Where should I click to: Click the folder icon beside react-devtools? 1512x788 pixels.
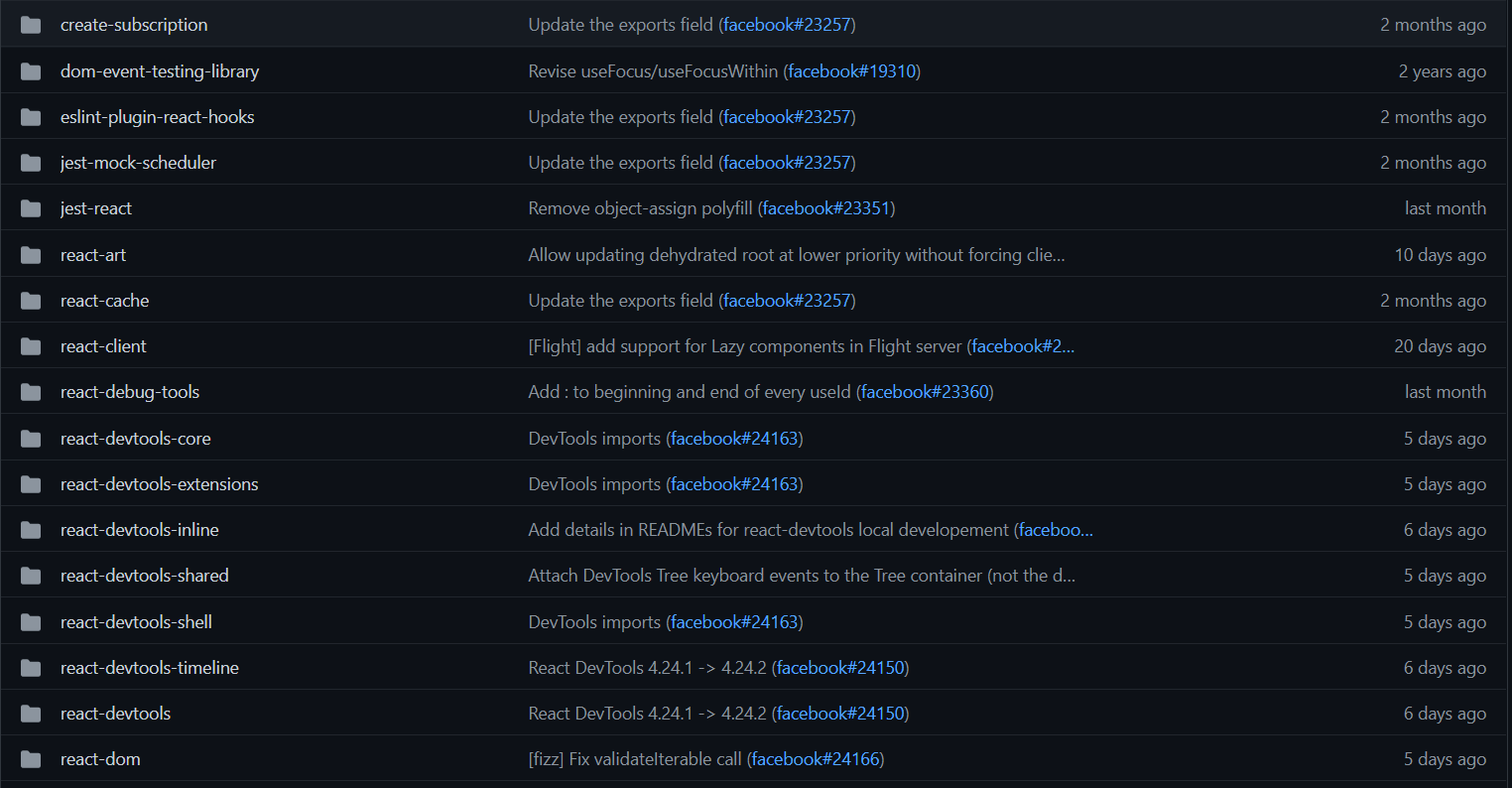pyautogui.click(x=31, y=714)
